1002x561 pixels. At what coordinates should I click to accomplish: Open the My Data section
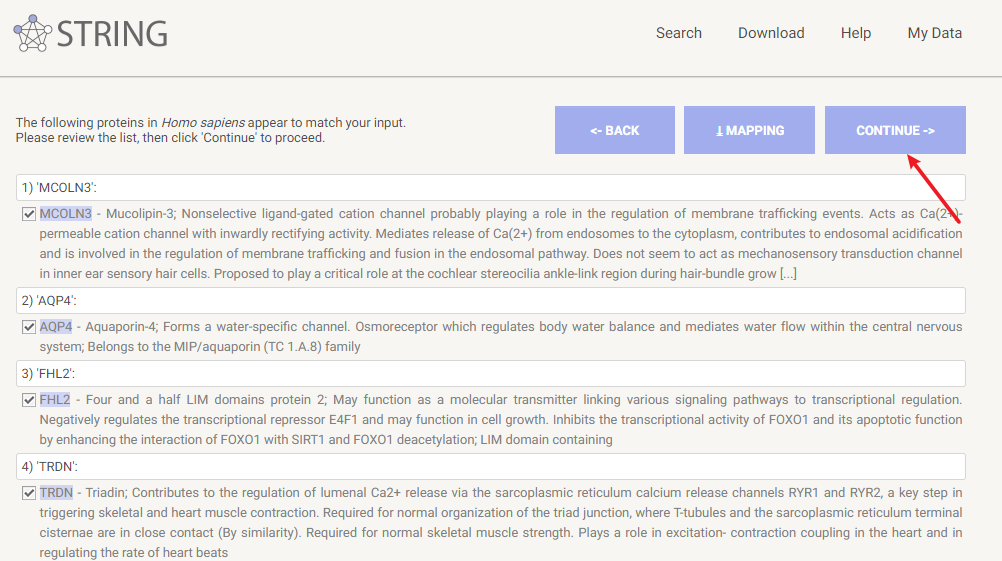click(x=934, y=33)
